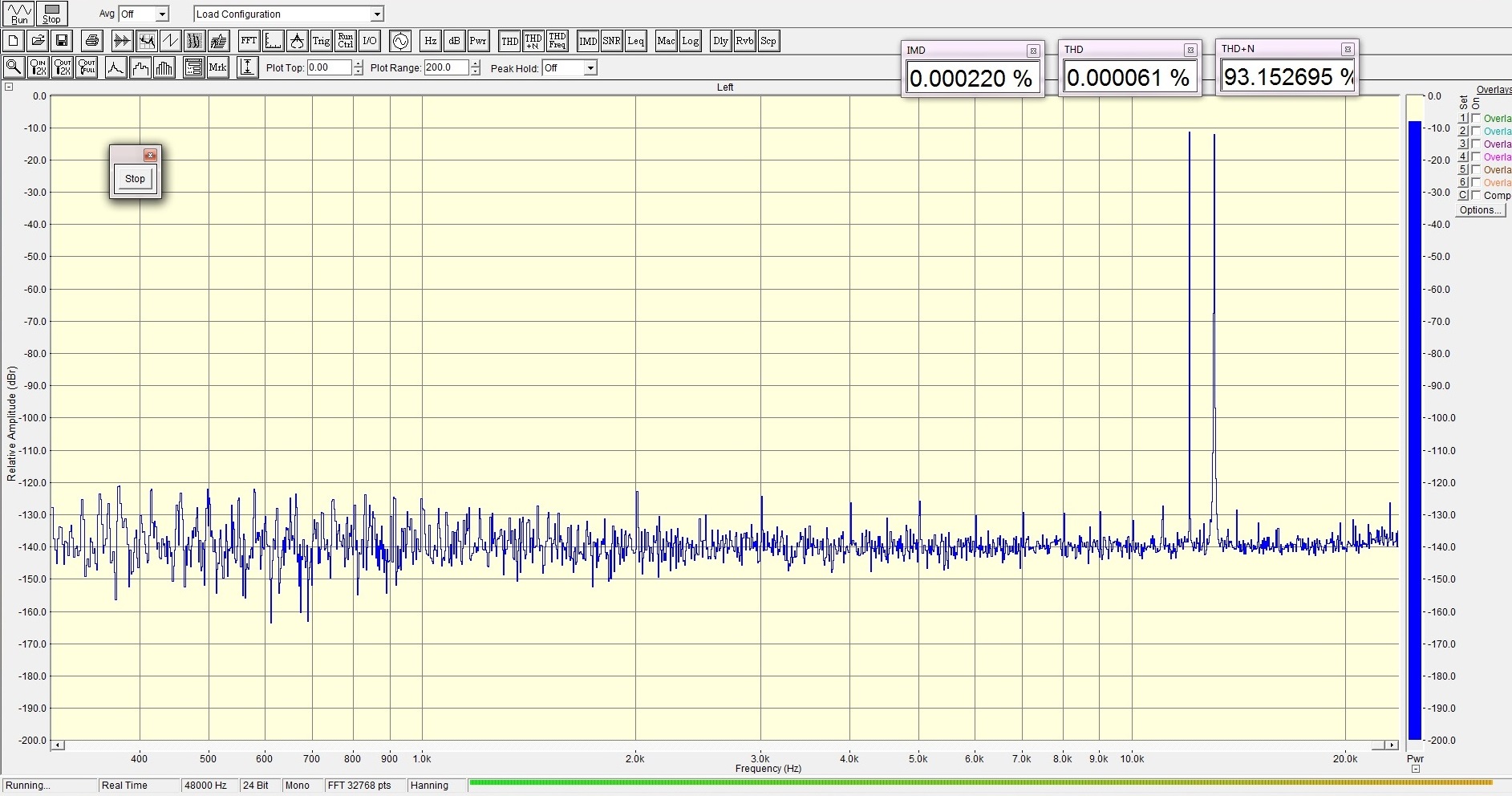Screen dimensions: 1512x796
Task: Open overlay Options
Action: coord(1480,210)
